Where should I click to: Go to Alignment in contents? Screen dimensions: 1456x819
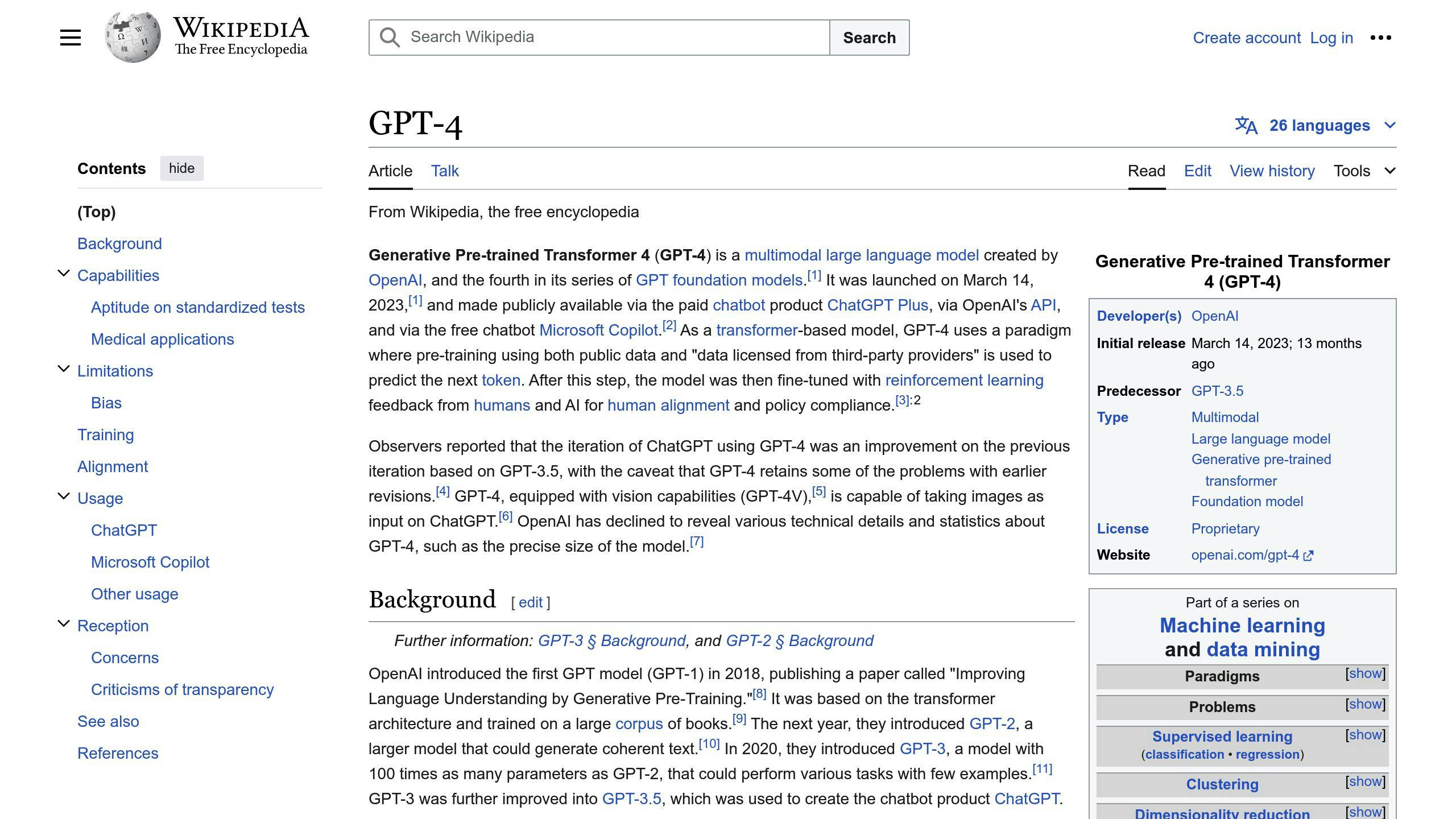point(113,466)
